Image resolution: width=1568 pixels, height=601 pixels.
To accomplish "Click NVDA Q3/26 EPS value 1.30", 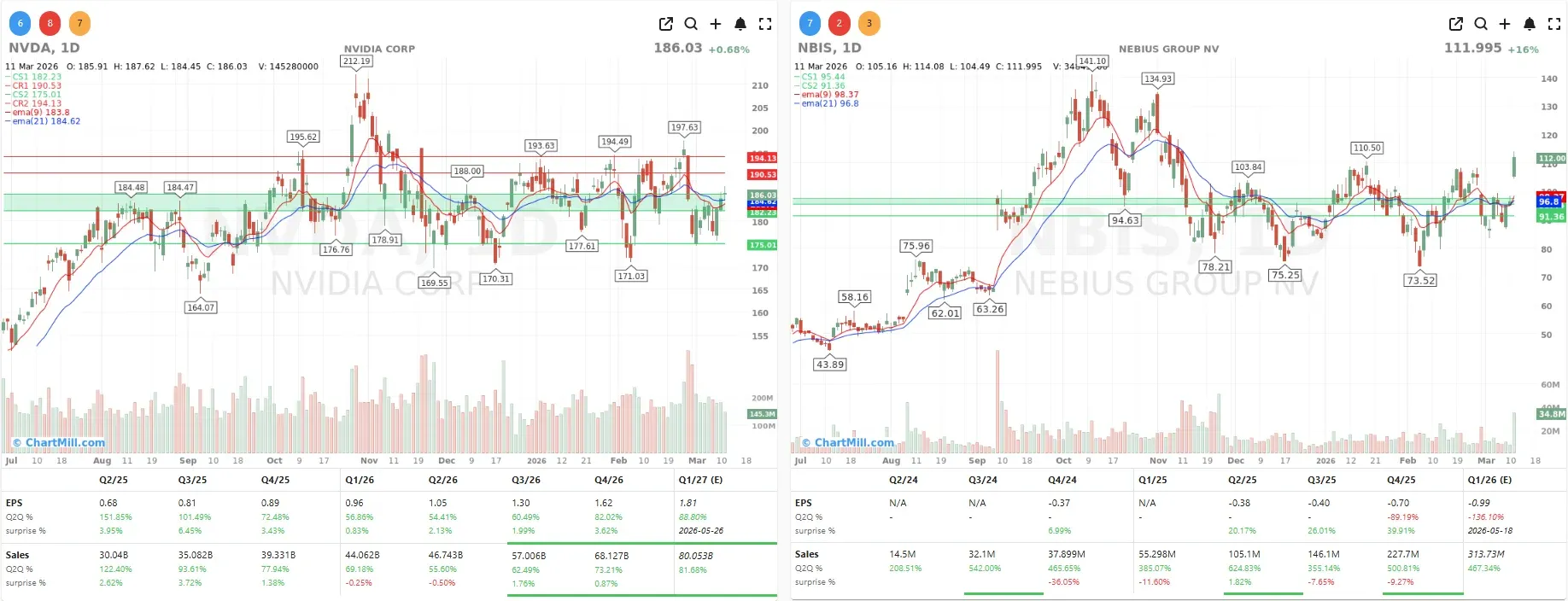I will coord(520,504).
